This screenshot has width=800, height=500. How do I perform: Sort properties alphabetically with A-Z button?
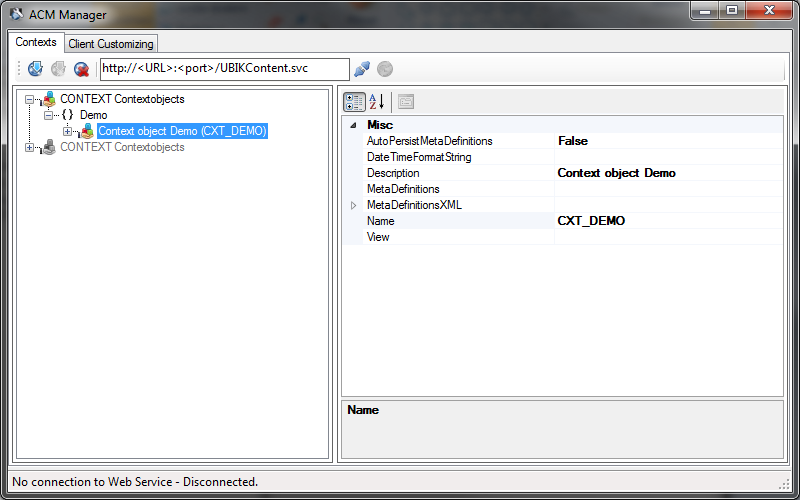click(x=377, y=102)
